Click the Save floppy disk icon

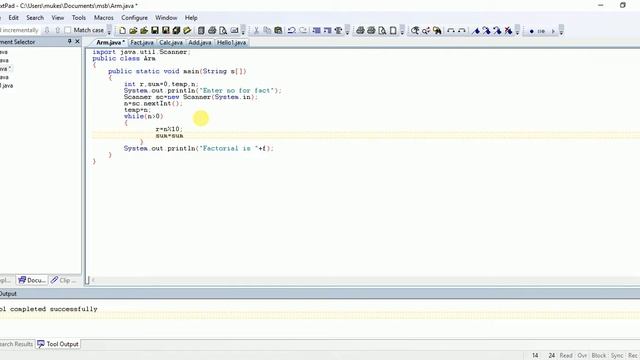(x=155, y=31)
